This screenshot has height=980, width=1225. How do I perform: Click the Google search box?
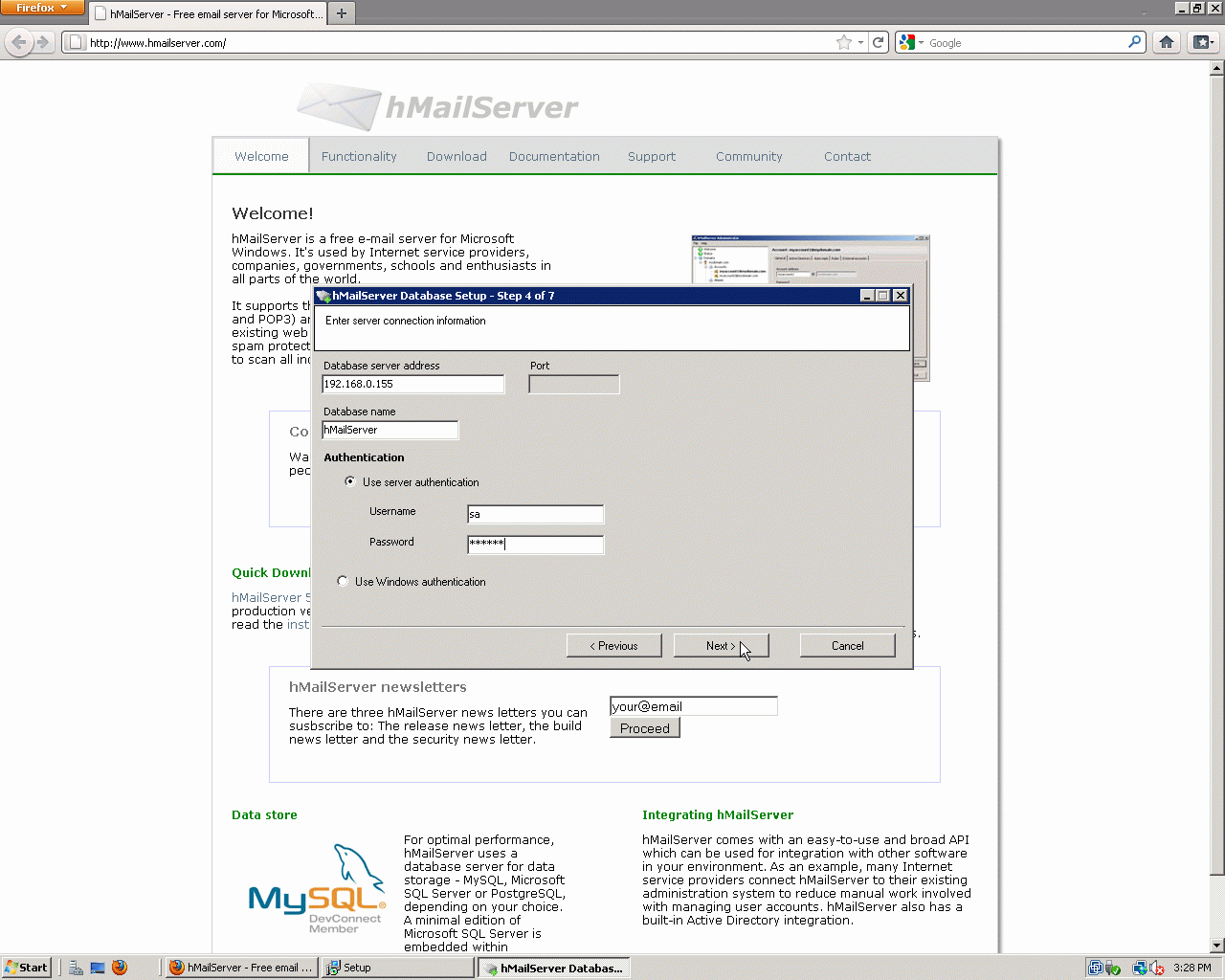pyautogui.click(x=1026, y=42)
